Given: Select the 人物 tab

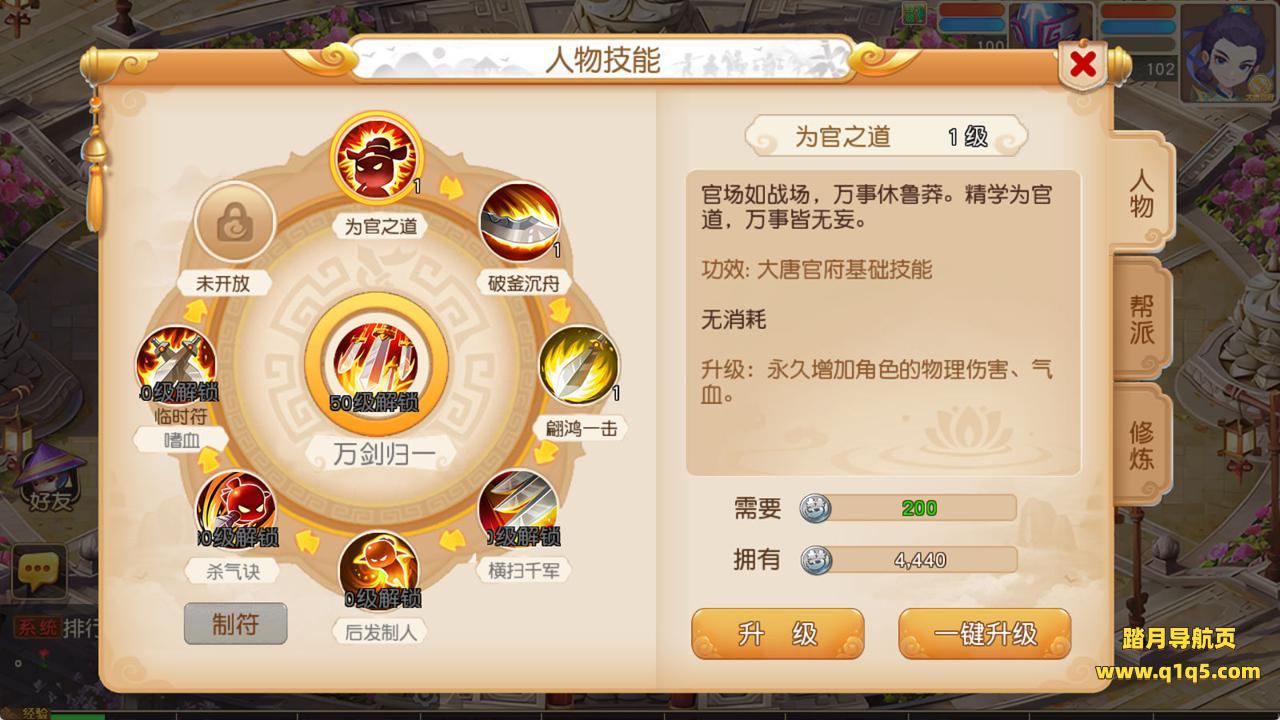Looking at the screenshot, I should [1141, 192].
